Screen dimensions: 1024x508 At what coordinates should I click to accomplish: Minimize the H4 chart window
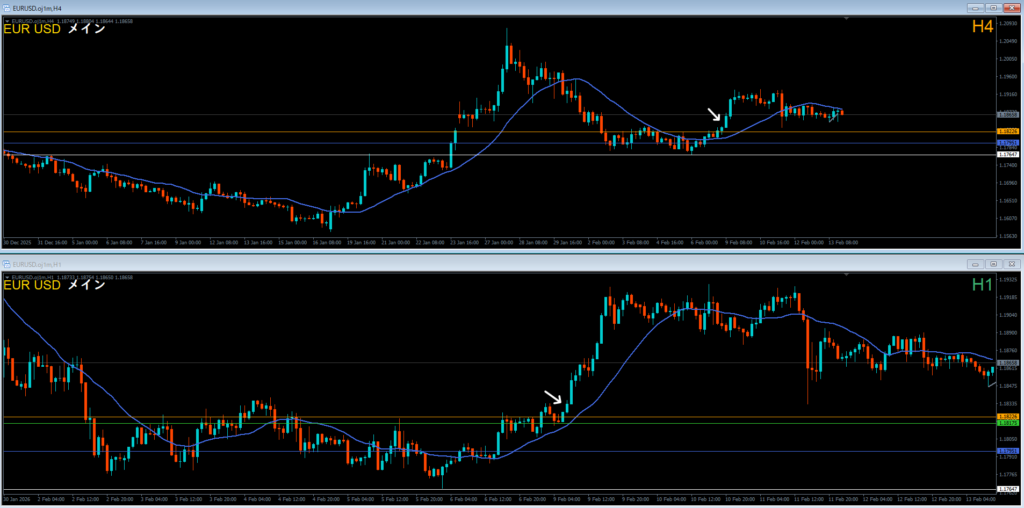click(976, 8)
